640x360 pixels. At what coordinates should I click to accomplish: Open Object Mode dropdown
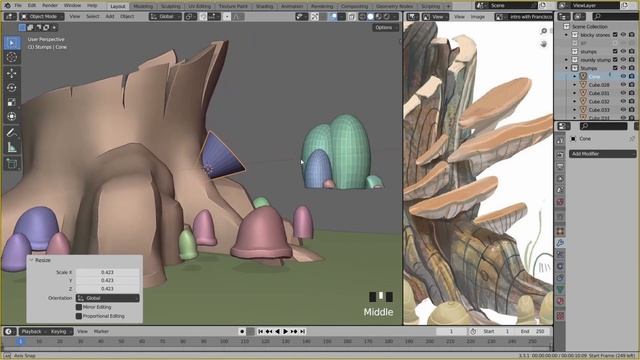(42, 17)
